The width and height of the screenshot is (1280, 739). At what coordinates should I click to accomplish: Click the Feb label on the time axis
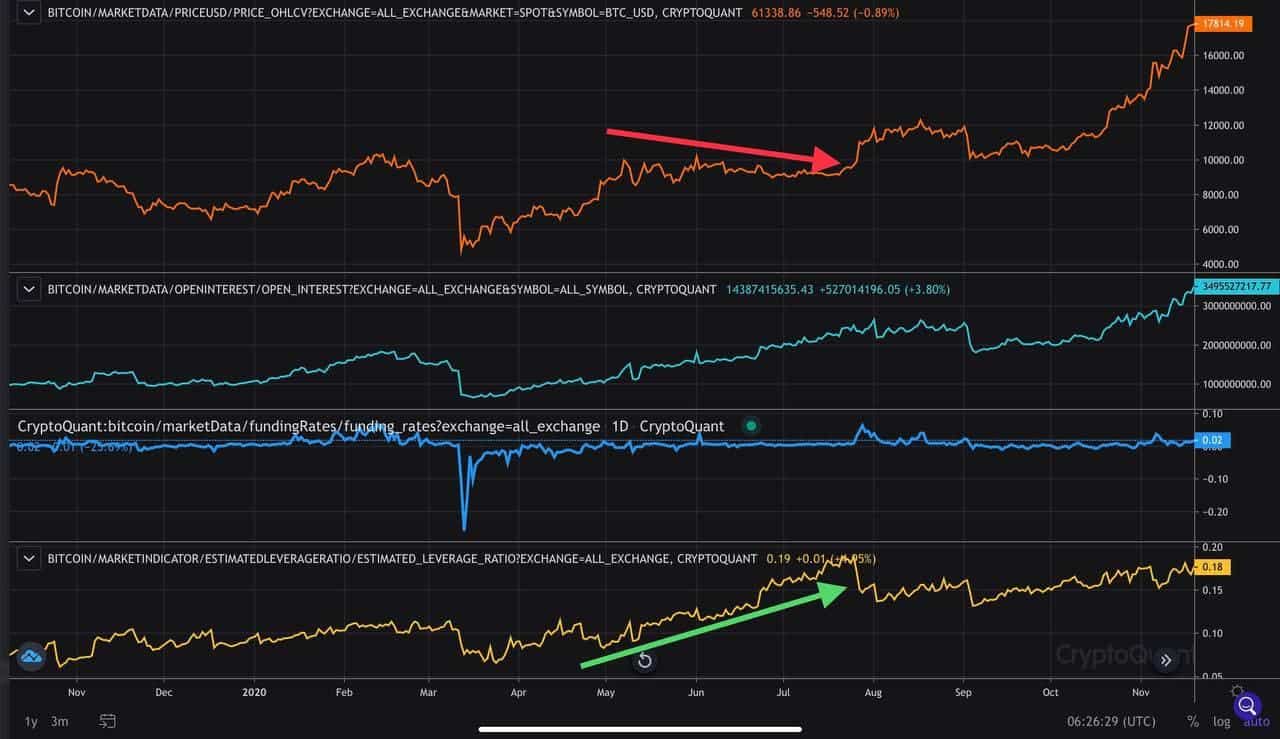pyautogui.click(x=344, y=691)
